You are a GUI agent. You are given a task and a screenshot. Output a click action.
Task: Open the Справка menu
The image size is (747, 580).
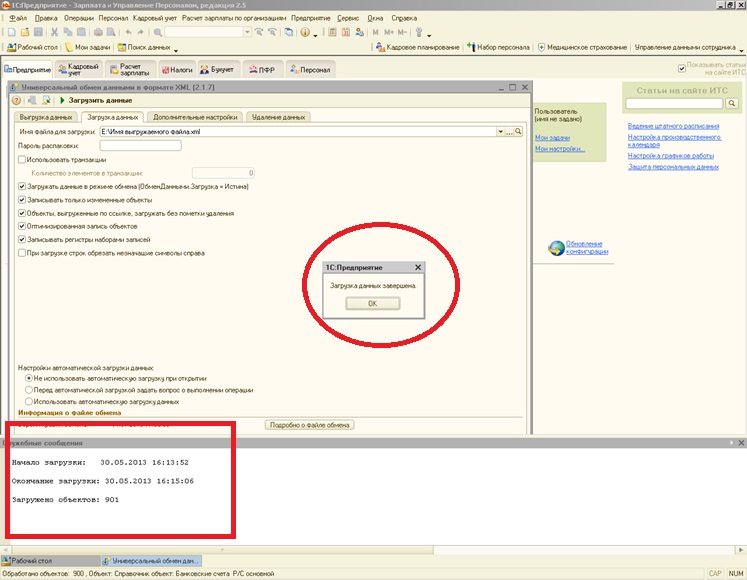tap(404, 18)
